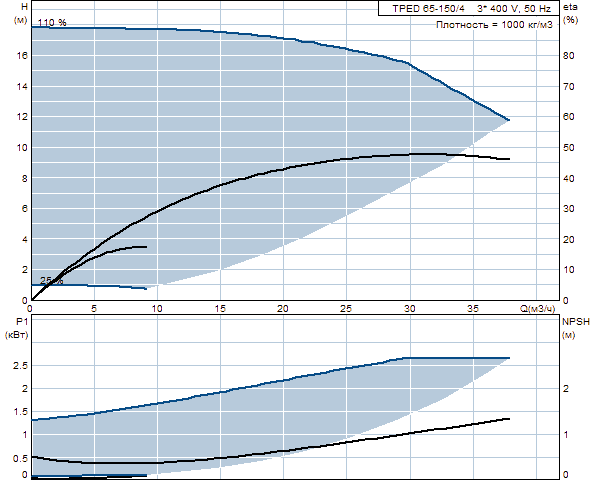The image size is (592, 480).
Task: Click the 0.5 tick on P1 axis
Action: [x=20, y=458]
